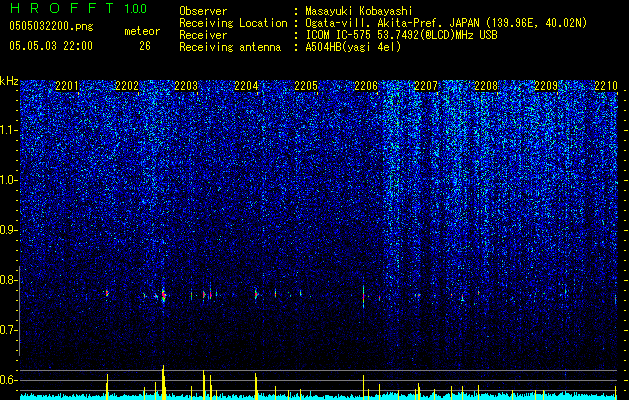Click the 2208 time marker
This screenshot has height=400, width=629.
pos(486,85)
